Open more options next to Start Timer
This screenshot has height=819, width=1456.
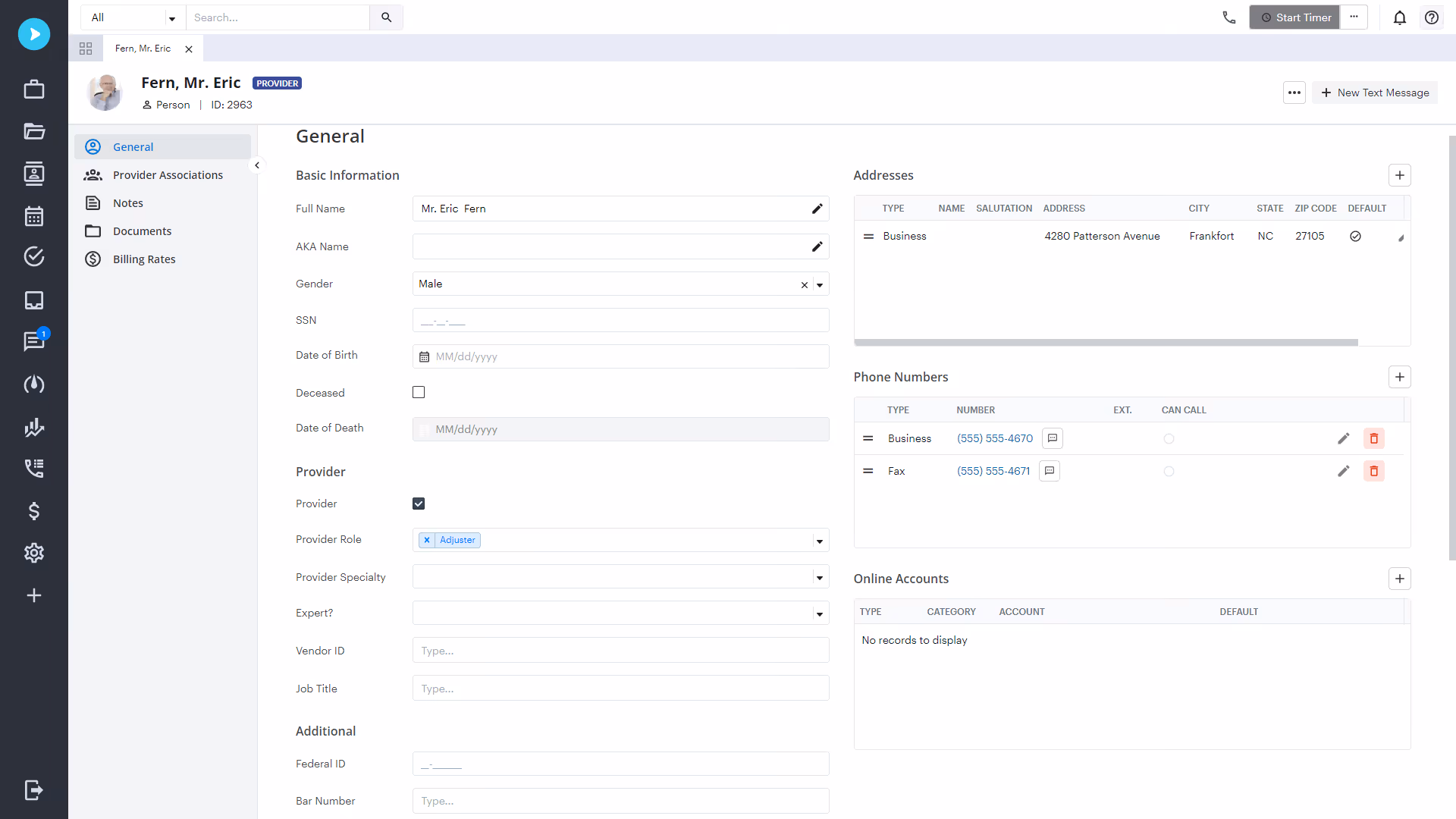coord(1354,17)
